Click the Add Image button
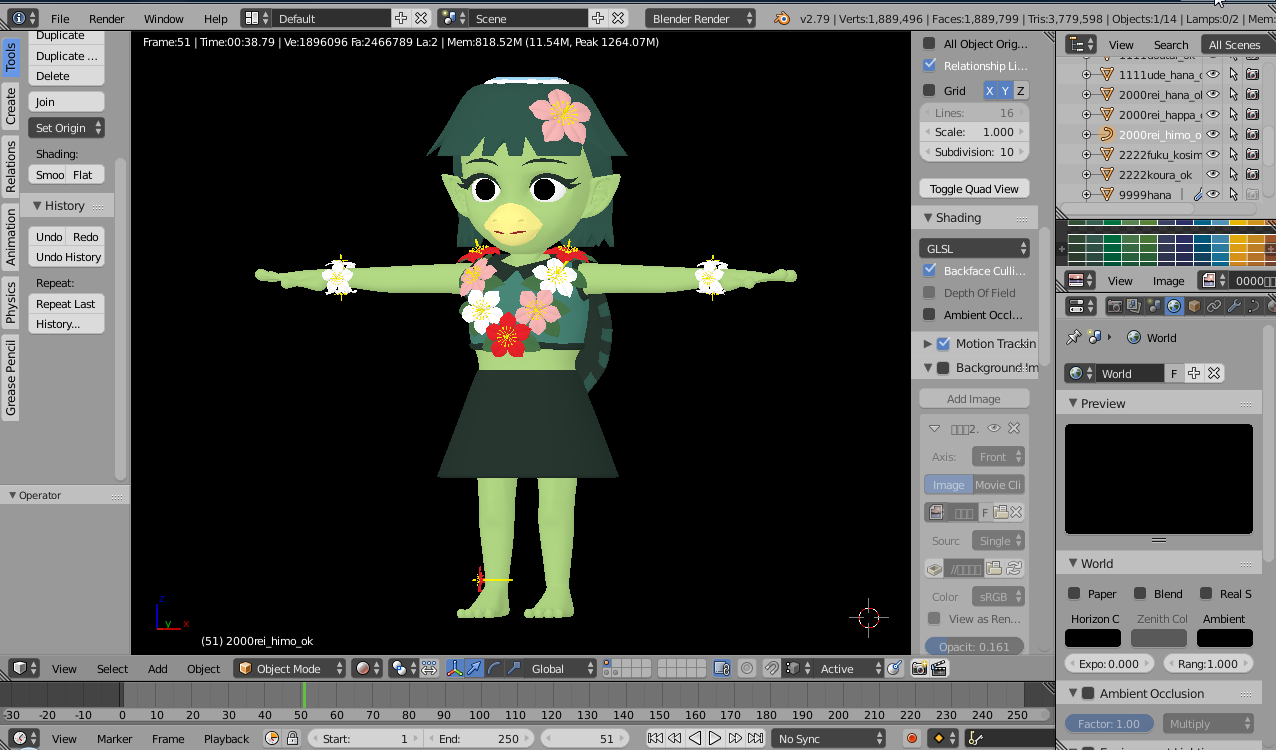Image resolution: width=1276 pixels, height=750 pixels. pyautogui.click(x=974, y=398)
